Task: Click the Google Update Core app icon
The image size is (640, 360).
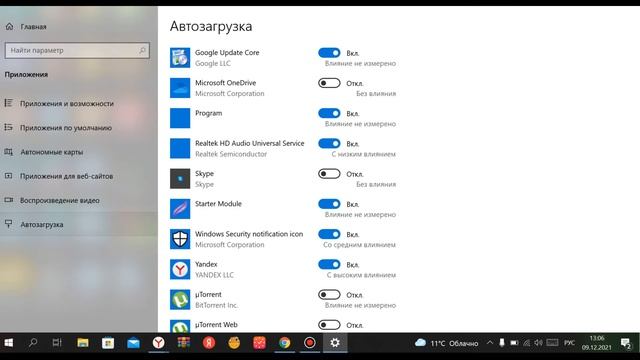Action: click(x=180, y=58)
